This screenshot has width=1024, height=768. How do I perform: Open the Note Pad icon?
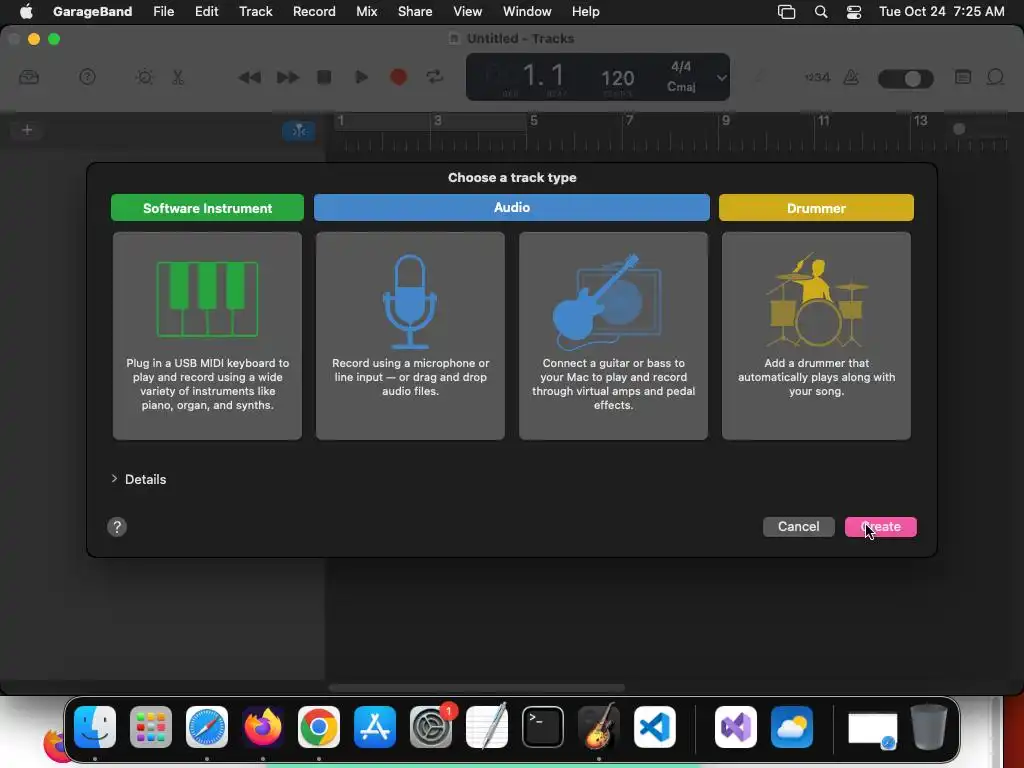(963, 78)
